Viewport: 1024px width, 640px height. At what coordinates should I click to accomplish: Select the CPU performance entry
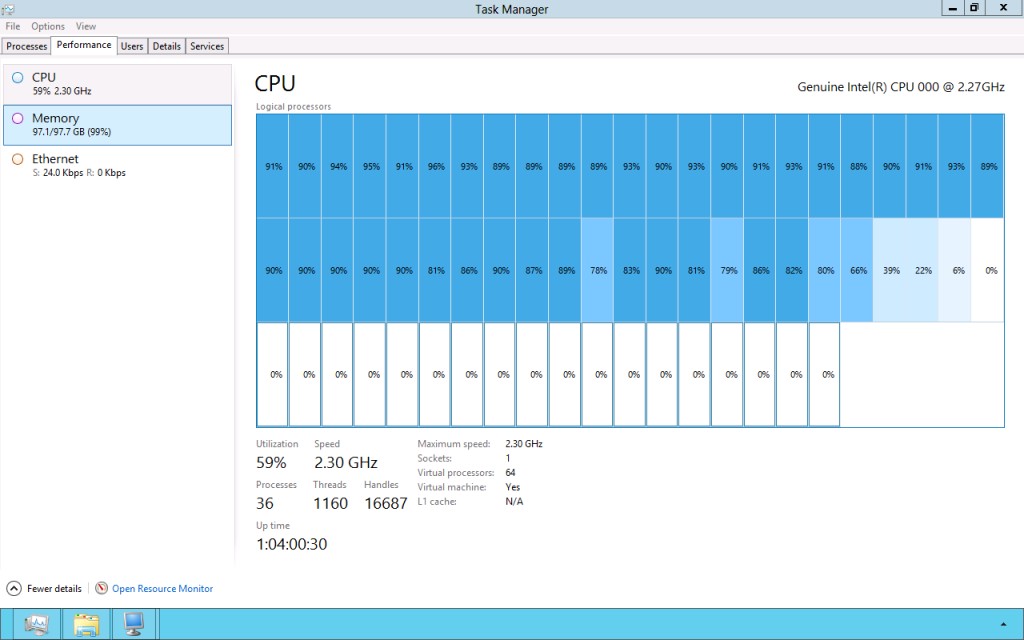tap(118, 84)
